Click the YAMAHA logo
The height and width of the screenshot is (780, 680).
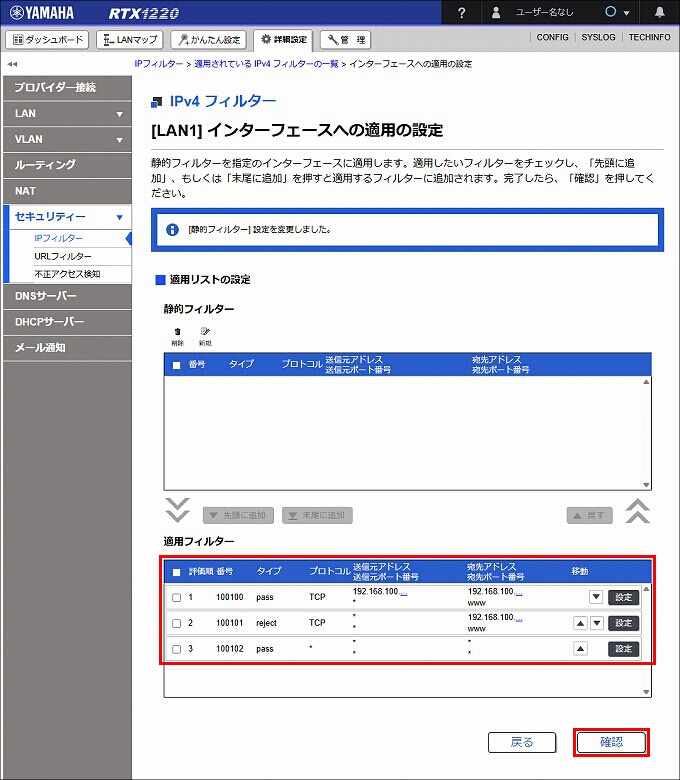point(42,13)
